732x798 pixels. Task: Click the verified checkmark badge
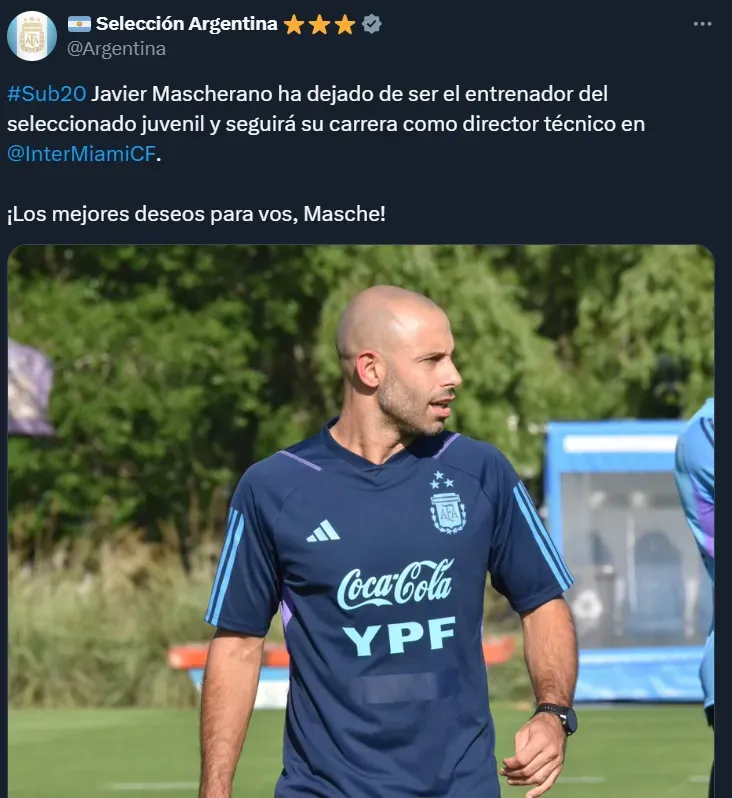(x=372, y=24)
